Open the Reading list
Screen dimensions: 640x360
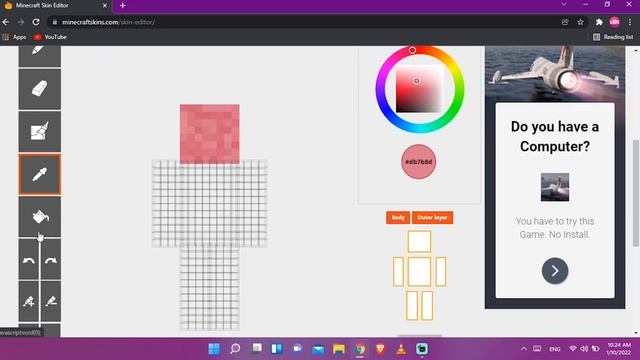pos(613,37)
